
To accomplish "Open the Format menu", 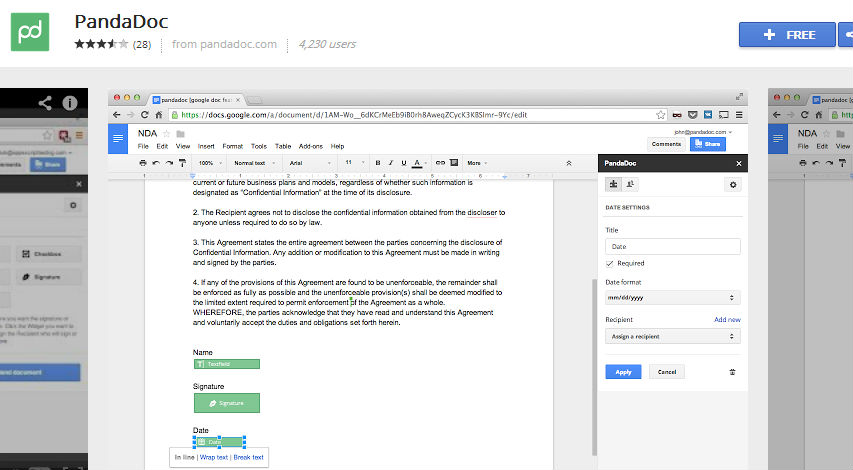I will tap(232, 146).
